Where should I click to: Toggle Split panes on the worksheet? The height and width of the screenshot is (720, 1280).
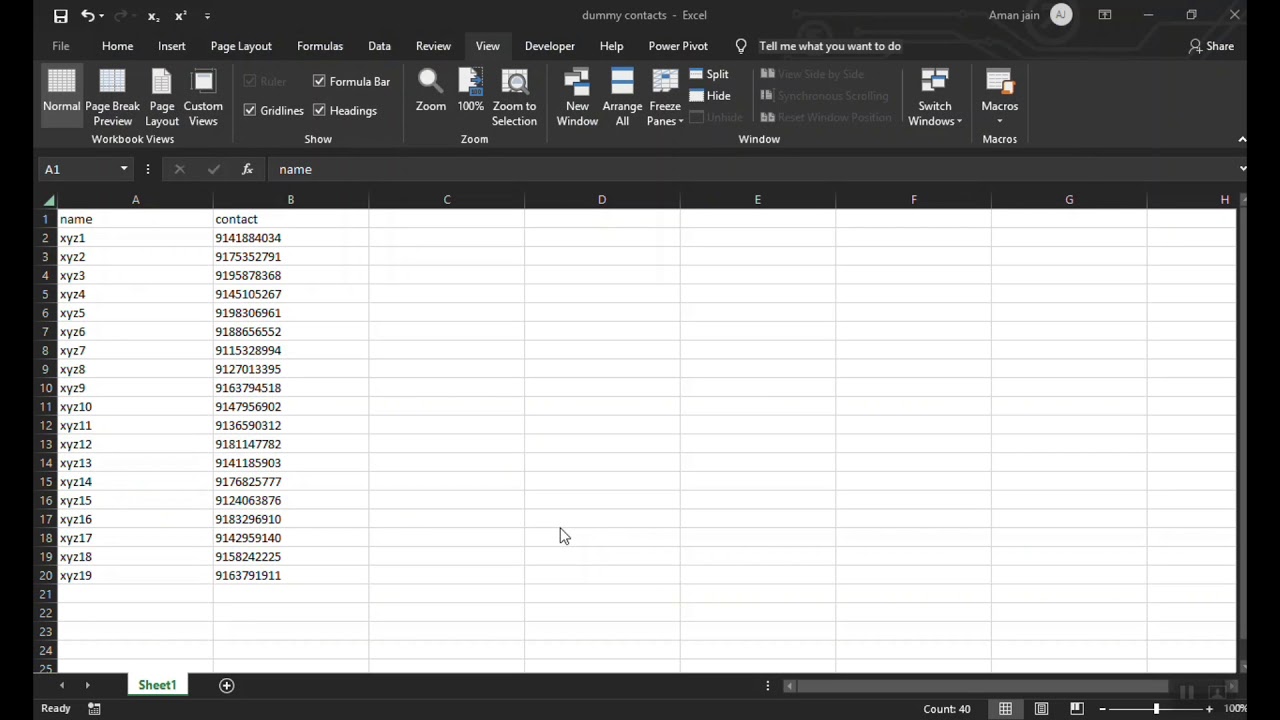point(709,74)
